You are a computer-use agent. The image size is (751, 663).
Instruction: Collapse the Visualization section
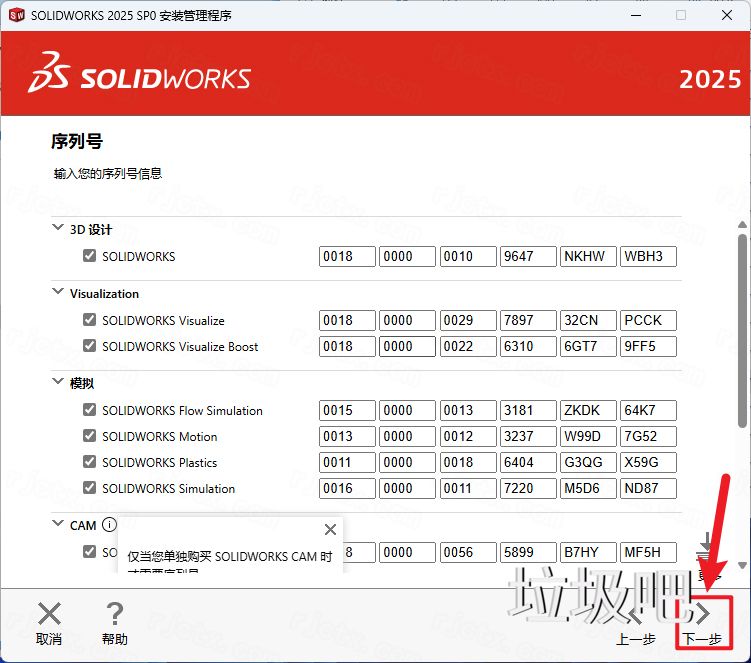coord(57,291)
